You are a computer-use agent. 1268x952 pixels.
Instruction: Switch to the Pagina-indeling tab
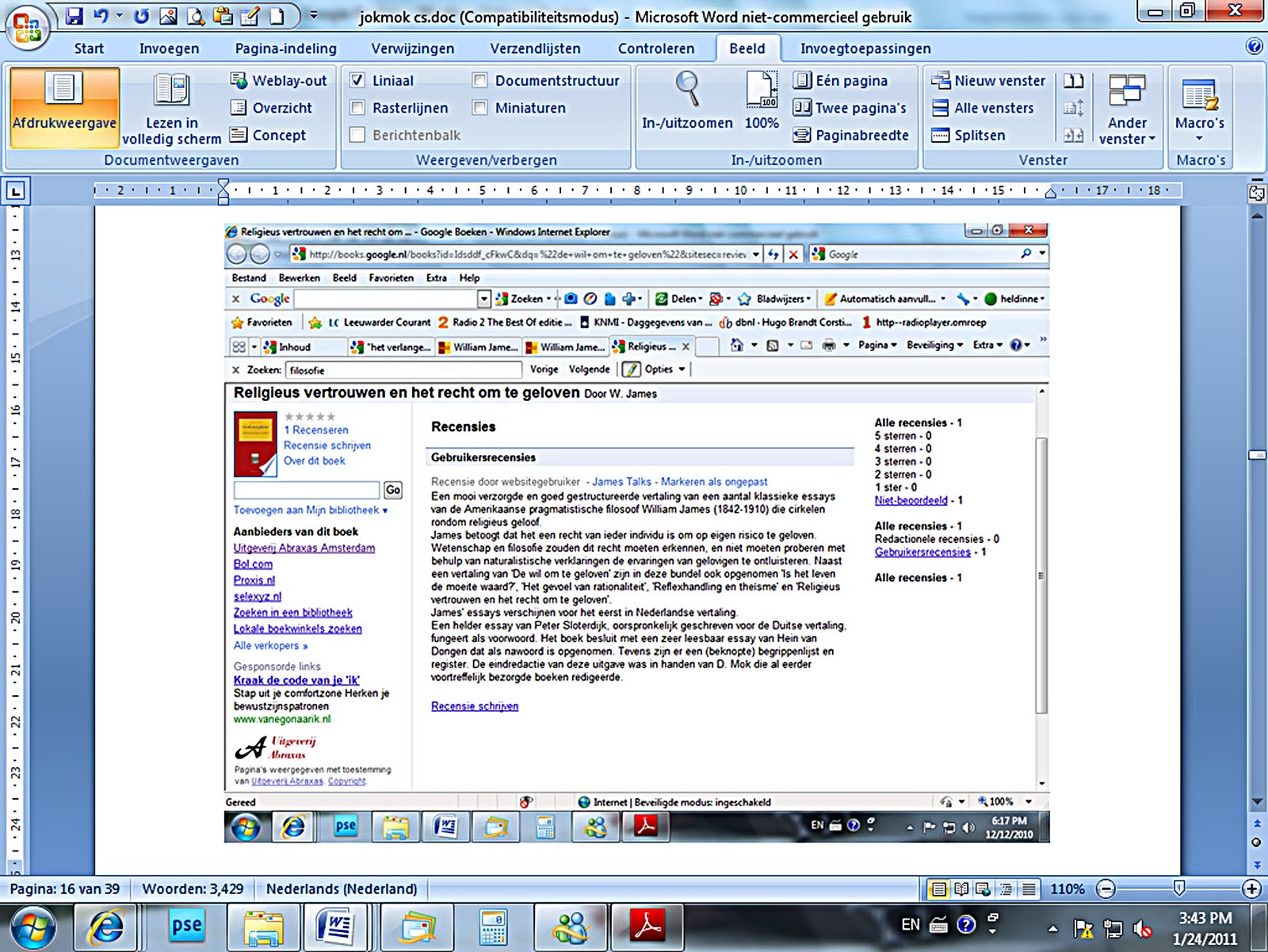click(x=285, y=48)
